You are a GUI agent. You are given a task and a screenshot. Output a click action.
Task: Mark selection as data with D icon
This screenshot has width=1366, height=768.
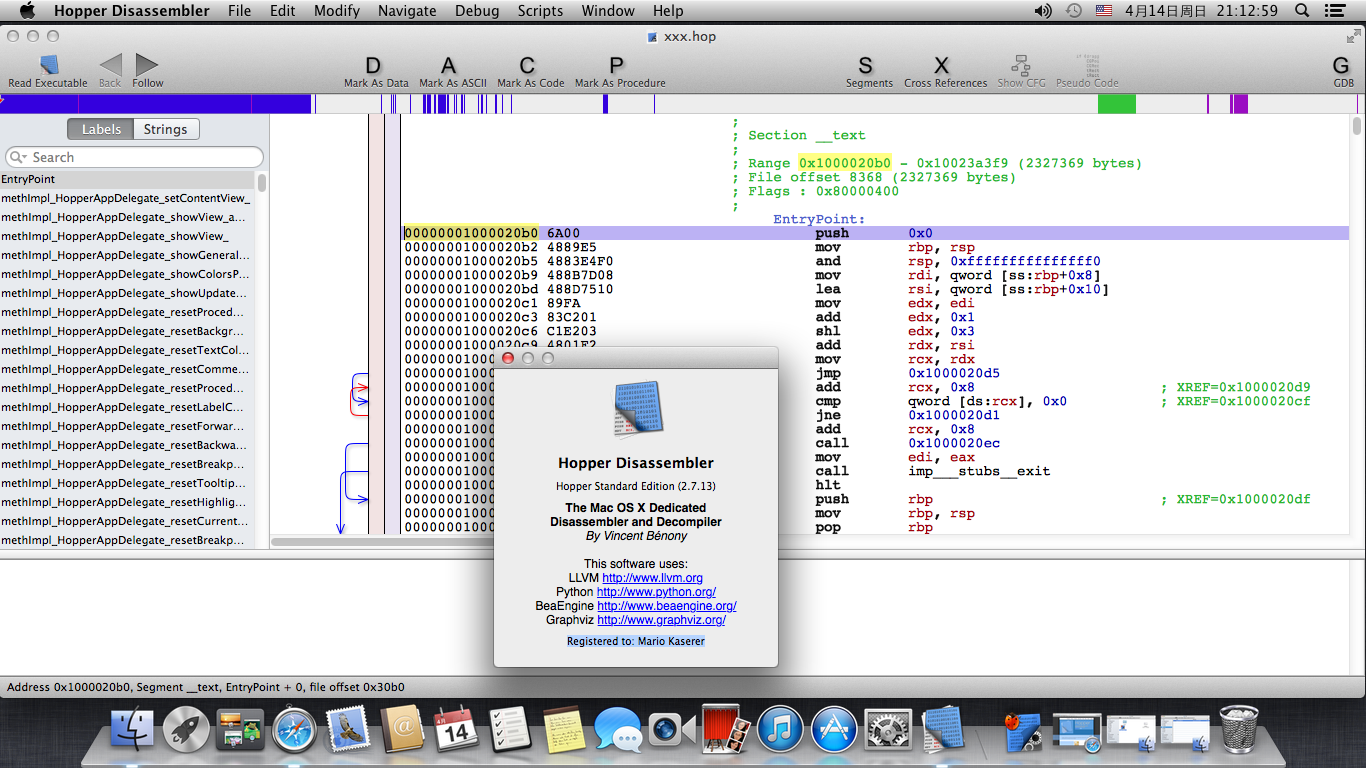(374, 66)
